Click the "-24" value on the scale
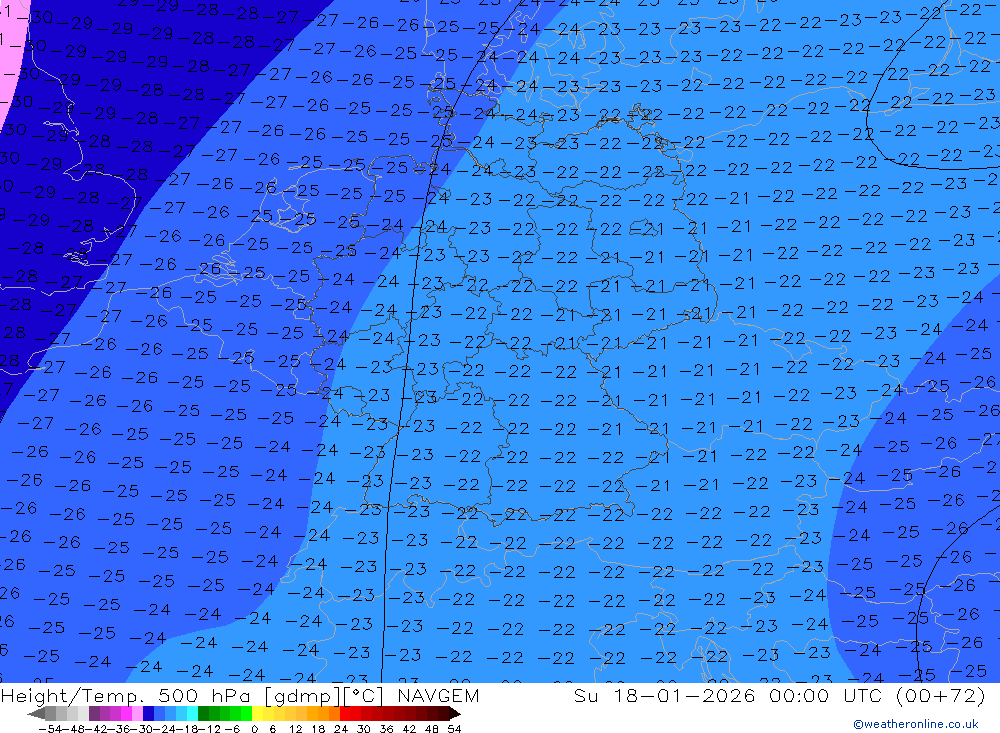Image resolution: width=1000 pixels, height=733 pixels. [x=164, y=729]
